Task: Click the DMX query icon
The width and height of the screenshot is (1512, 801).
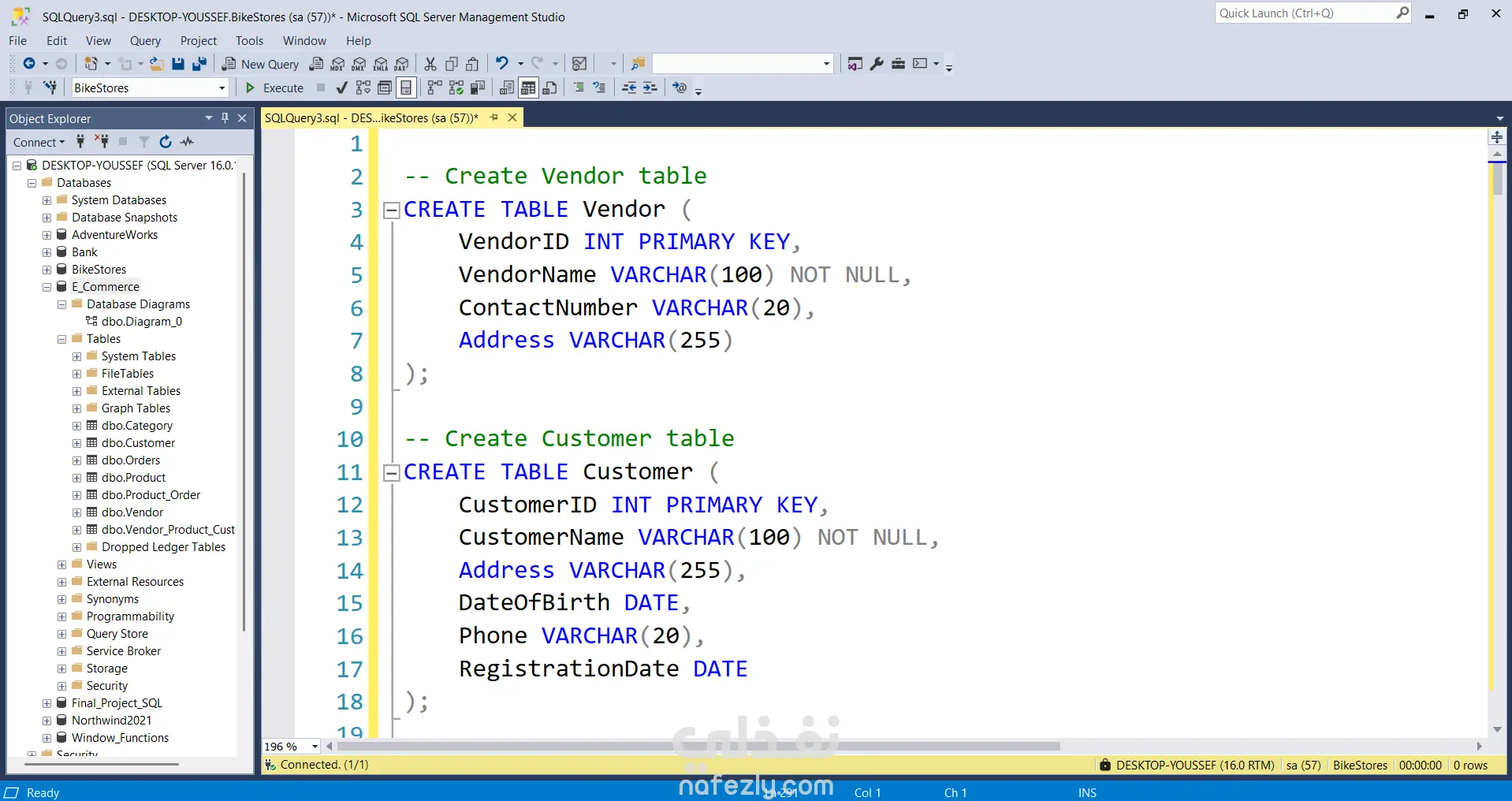Action: 359,64
